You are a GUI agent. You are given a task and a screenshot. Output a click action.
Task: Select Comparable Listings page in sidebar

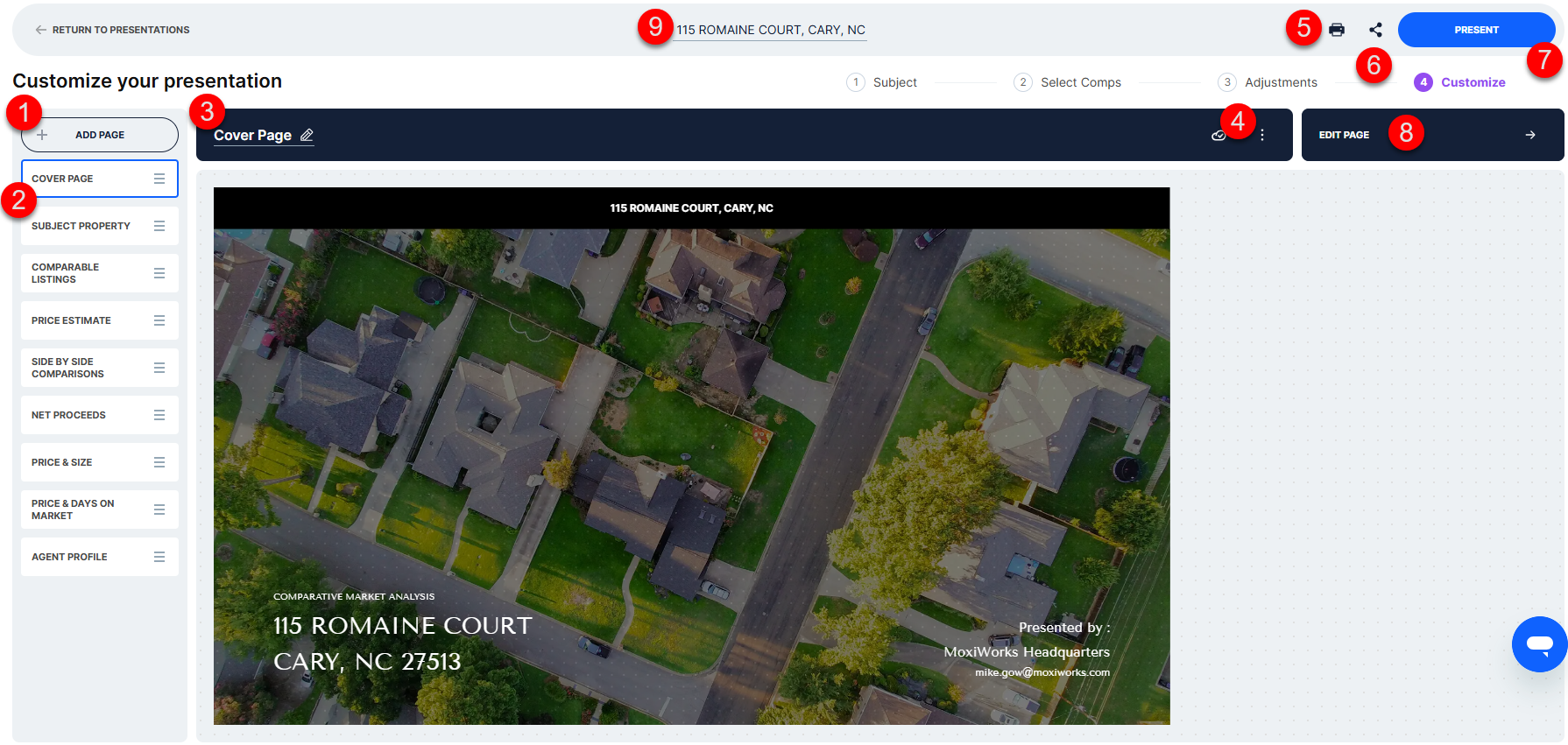[100, 273]
